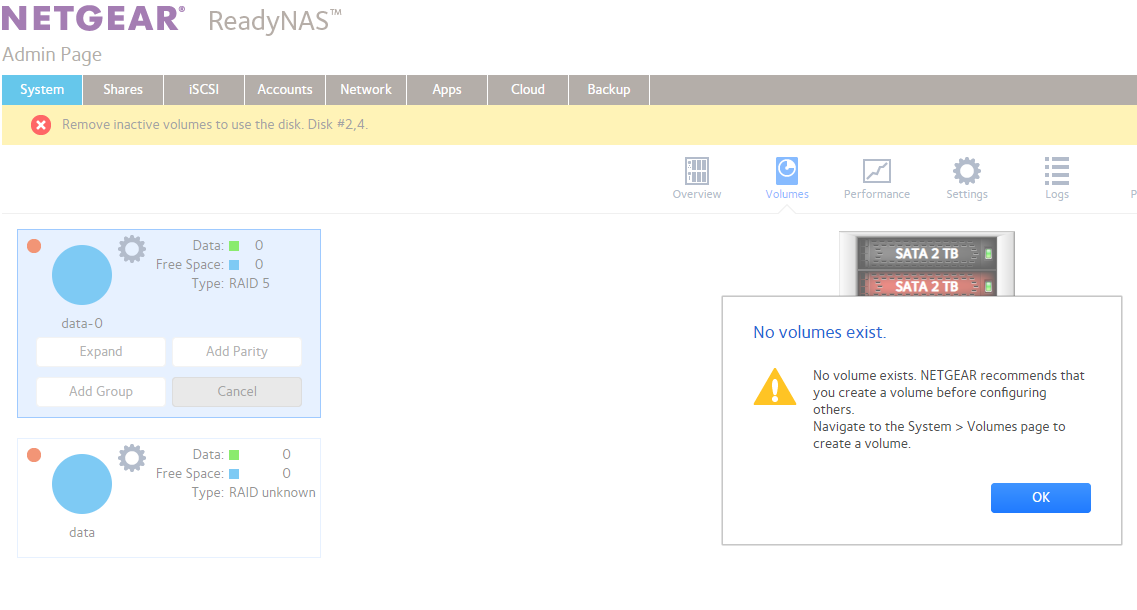View the Logs icon
1137x610 pixels.
click(1056, 172)
